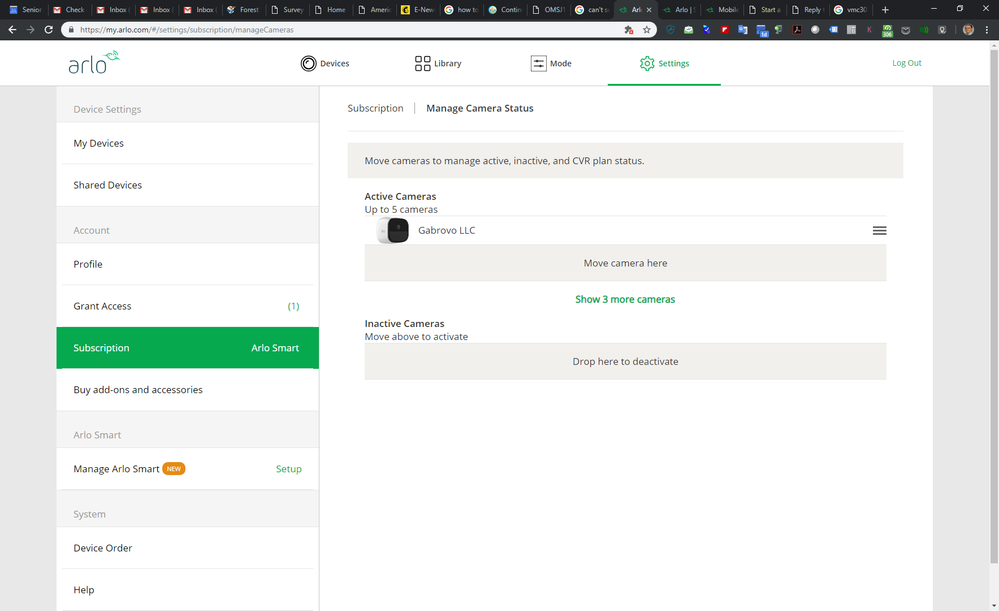
Task: Click the padlock site info icon
Action: click(70, 29)
